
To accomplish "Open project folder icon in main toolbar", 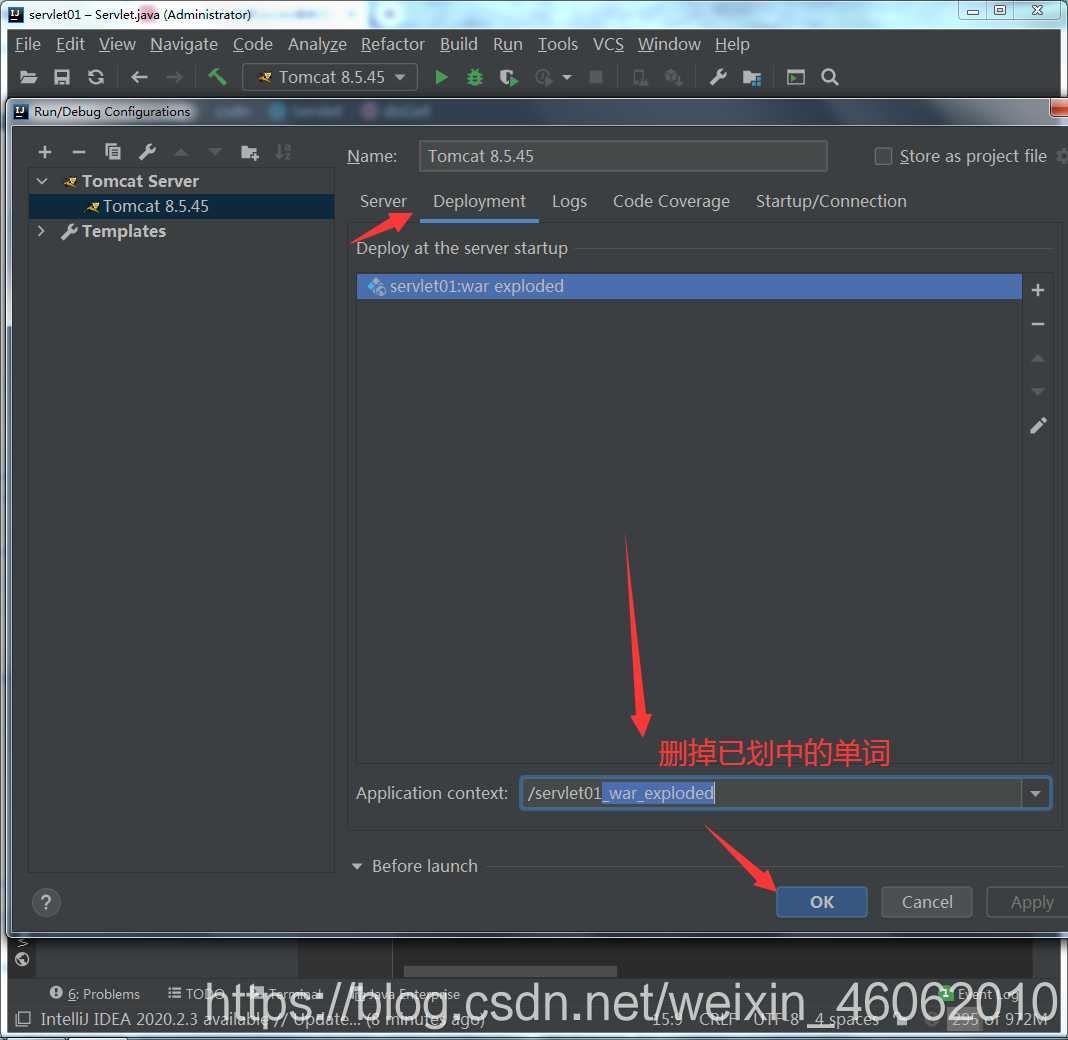I will [x=28, y=77].
